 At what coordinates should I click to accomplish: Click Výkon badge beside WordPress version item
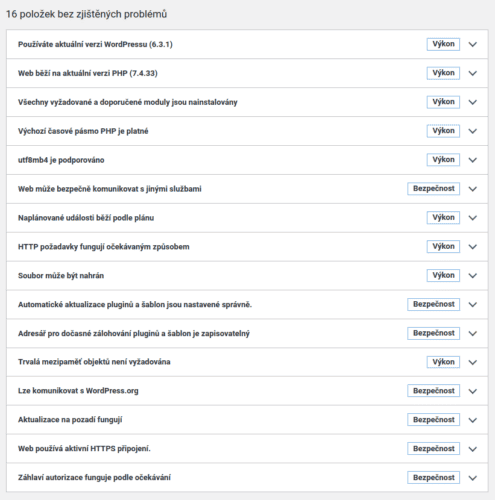[x=443, y=44]
